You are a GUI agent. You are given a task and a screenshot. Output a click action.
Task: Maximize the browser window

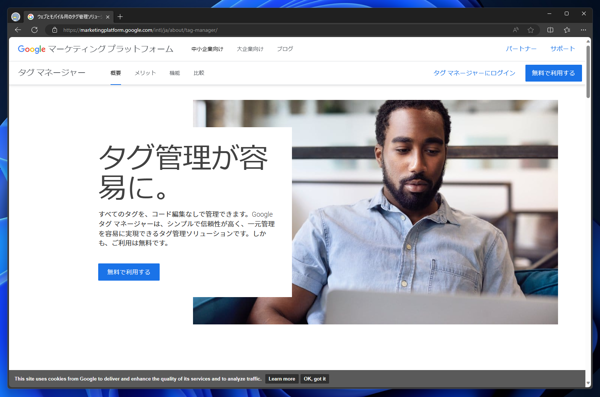[x=566, y=13]
